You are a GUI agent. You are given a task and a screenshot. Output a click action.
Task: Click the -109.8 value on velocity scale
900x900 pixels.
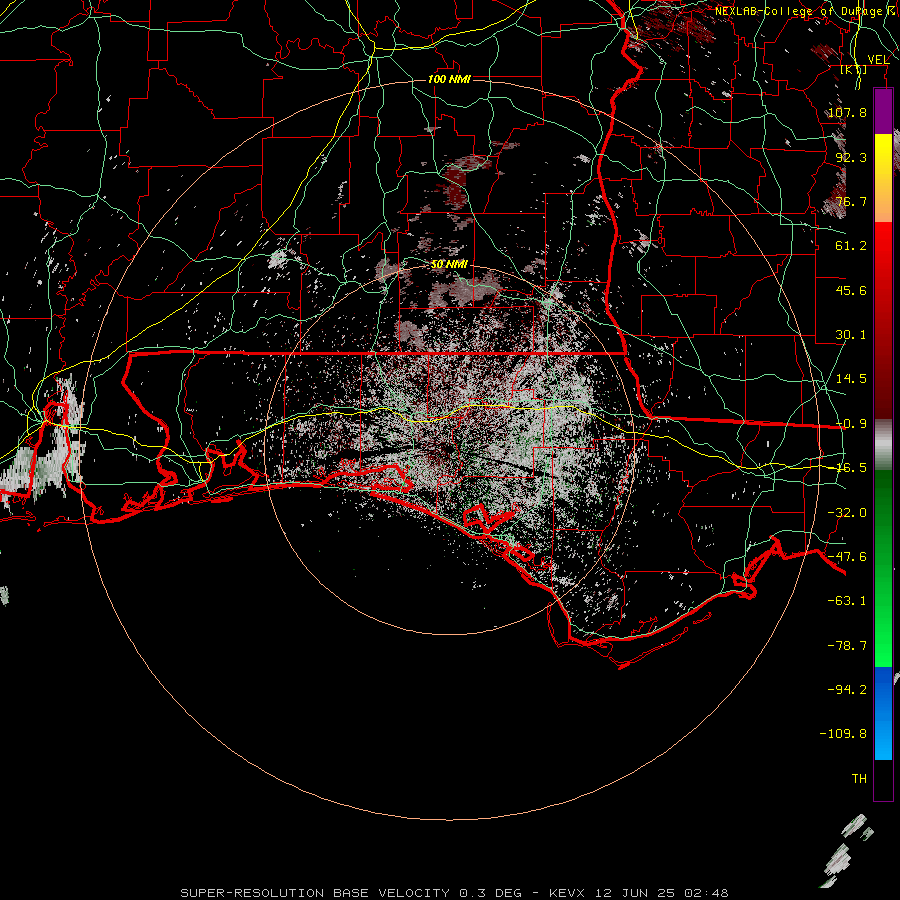[x=843, y=734]
